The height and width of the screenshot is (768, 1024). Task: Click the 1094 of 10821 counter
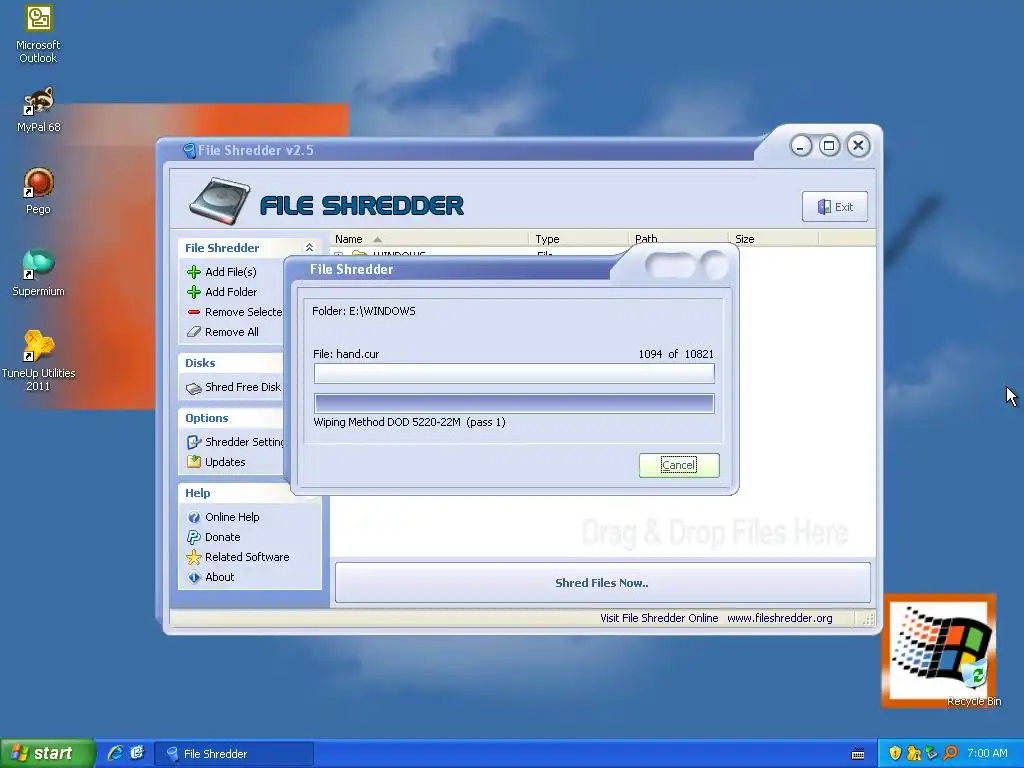676,354
